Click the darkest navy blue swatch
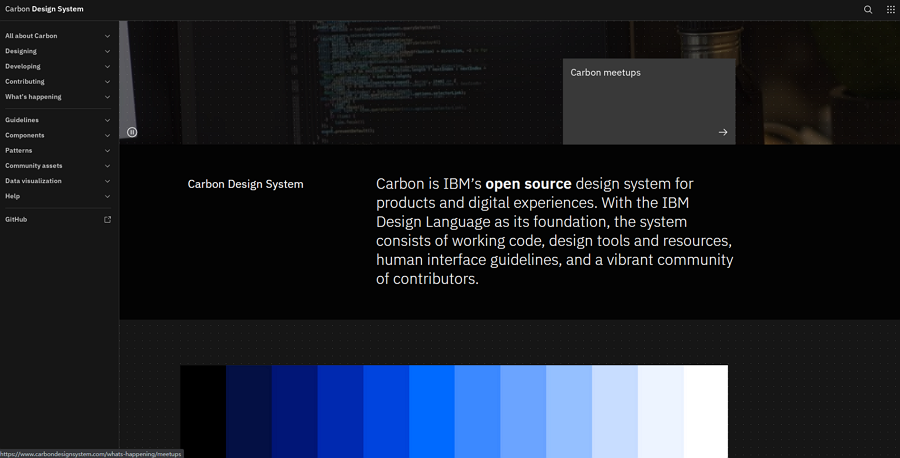This screenshot has width=900, height=458. click(249, 412)
